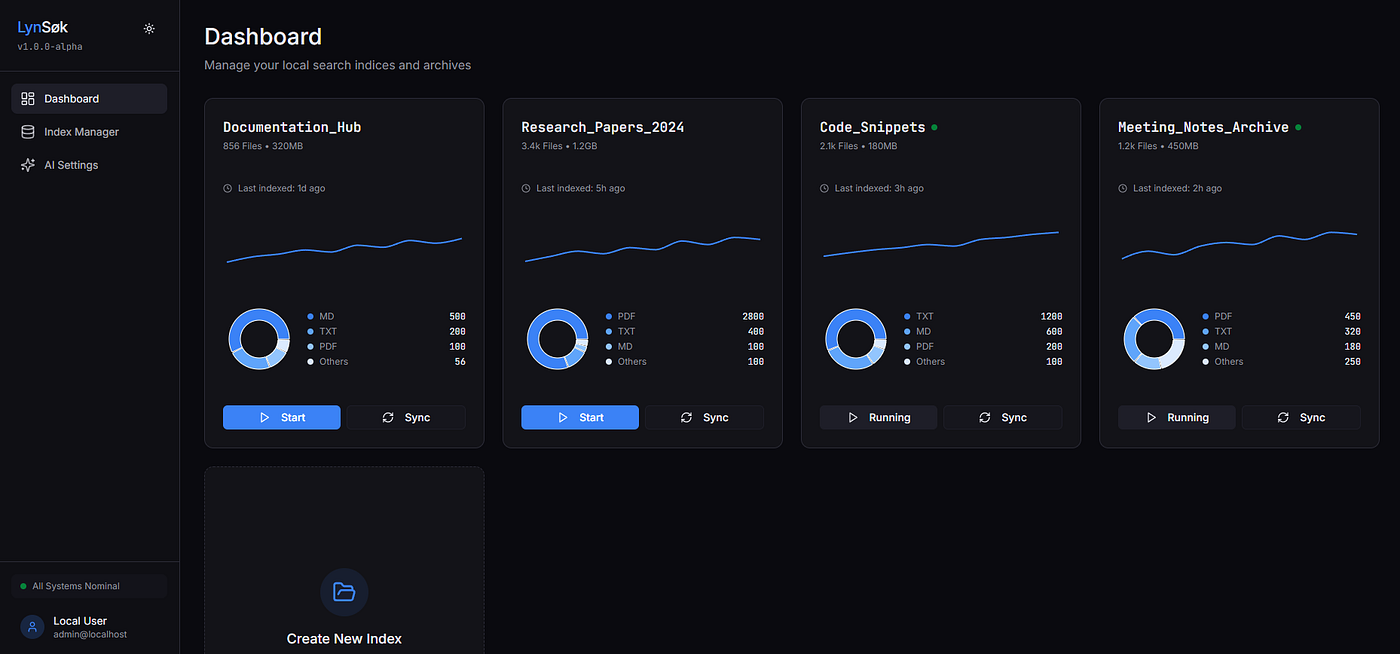Screen dimensions: 1400x654
Task: Click the trend line chart in Research_Papers_2024
Action: 642,250
